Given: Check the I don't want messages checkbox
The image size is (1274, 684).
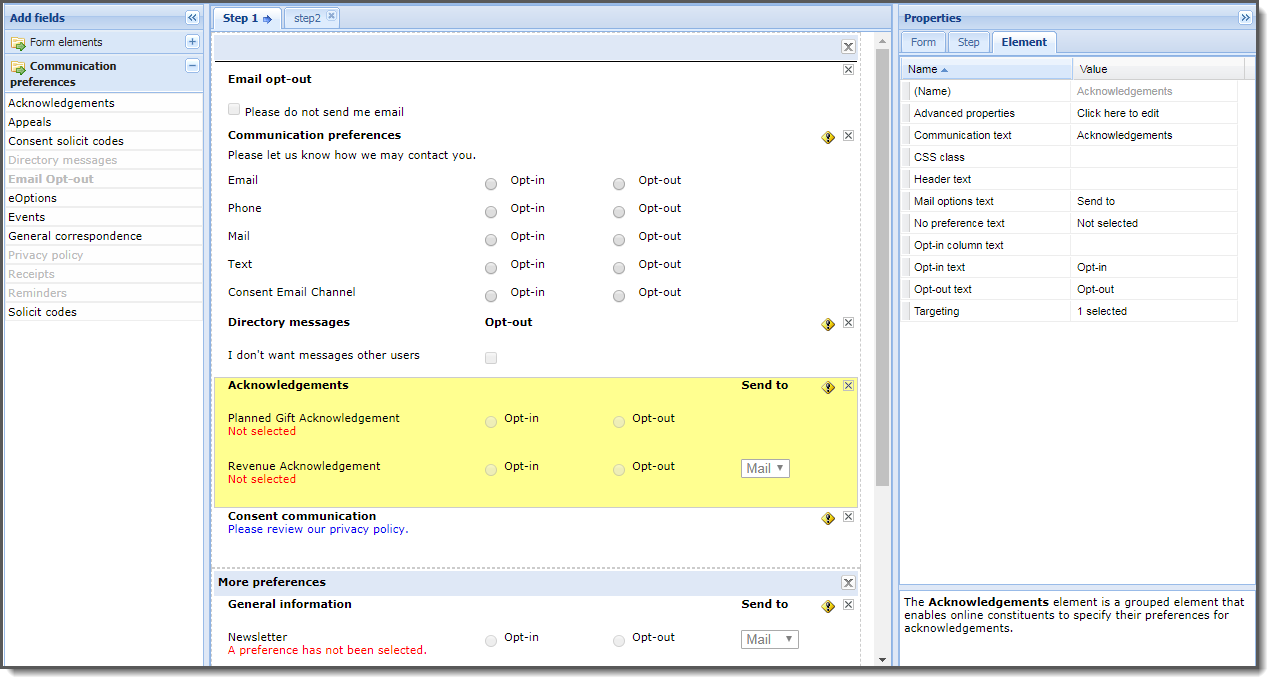Looking at the screenshot, I should point(491,358).
